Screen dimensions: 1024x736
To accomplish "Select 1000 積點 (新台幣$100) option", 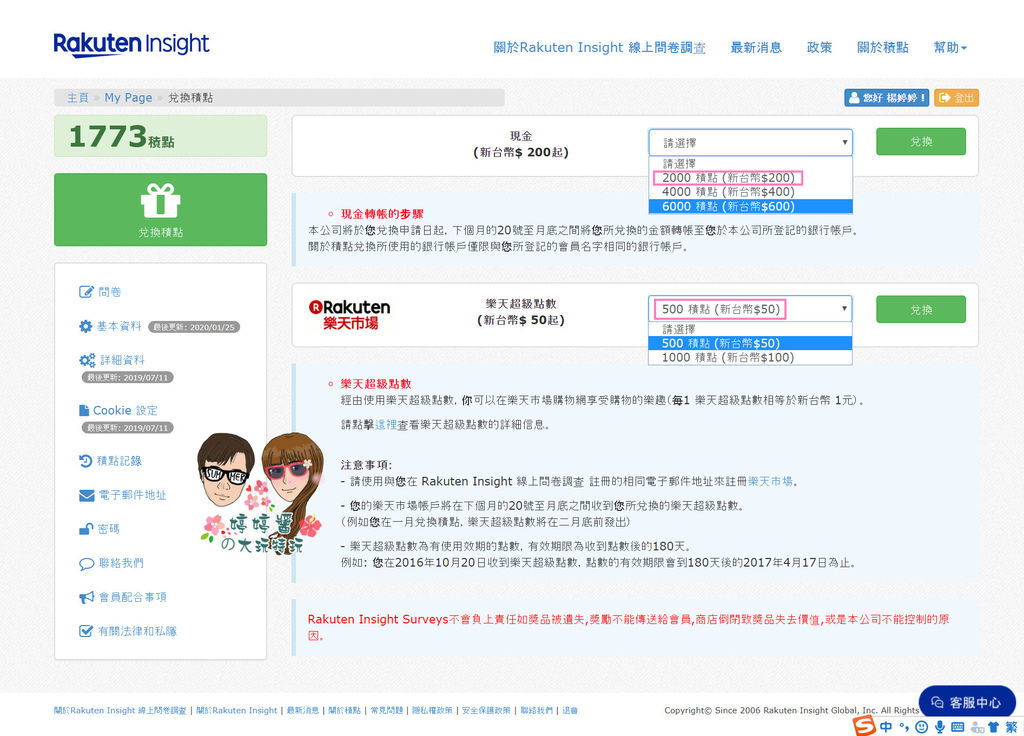I will point(750,358).
